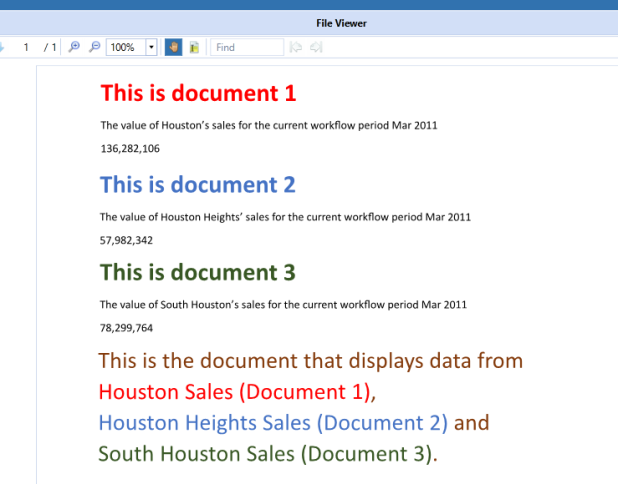Click the Houston Heights value 57,982,342

(x=127, y=240)
